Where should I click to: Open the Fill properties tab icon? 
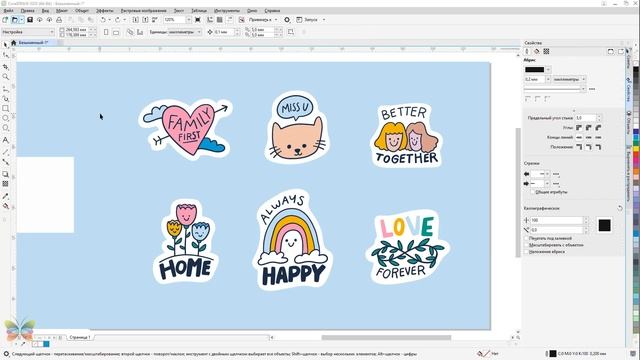click(x=537, y=51)
